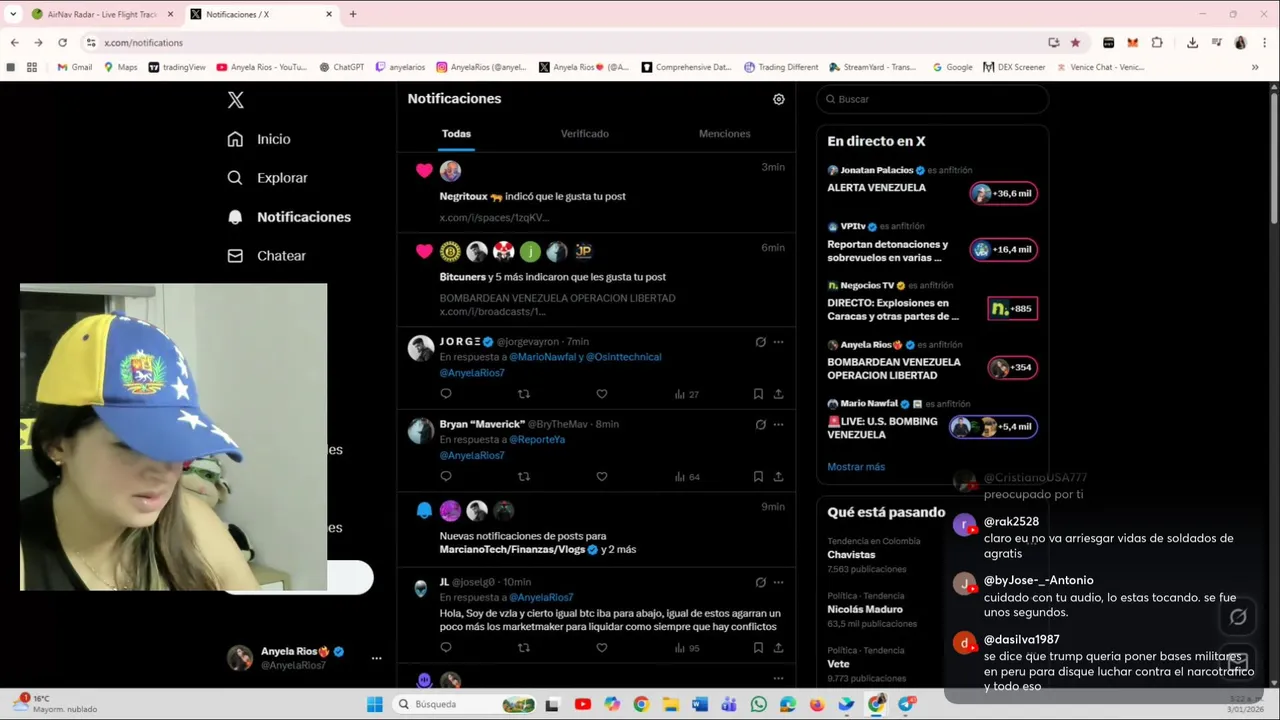Open Chrome tab search dropdown
The width and height of the screenshot is (1280, 720).
pos(13,14)
